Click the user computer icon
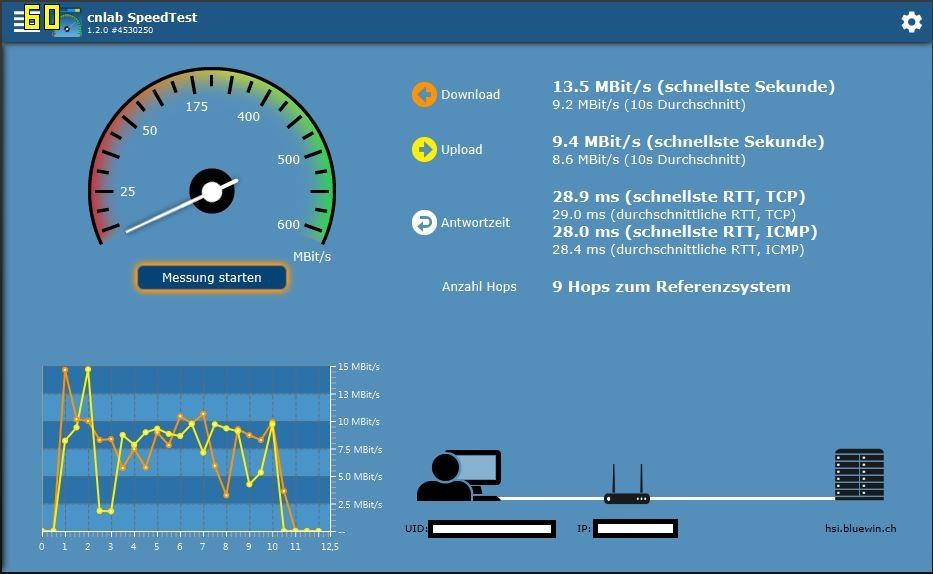The image size is (933, 574). click(459, 475)
